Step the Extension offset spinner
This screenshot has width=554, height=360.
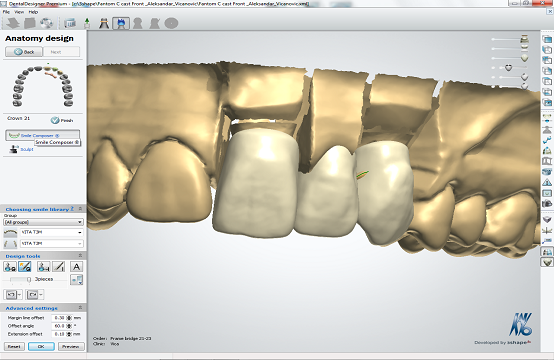click(x=69, y=334)
